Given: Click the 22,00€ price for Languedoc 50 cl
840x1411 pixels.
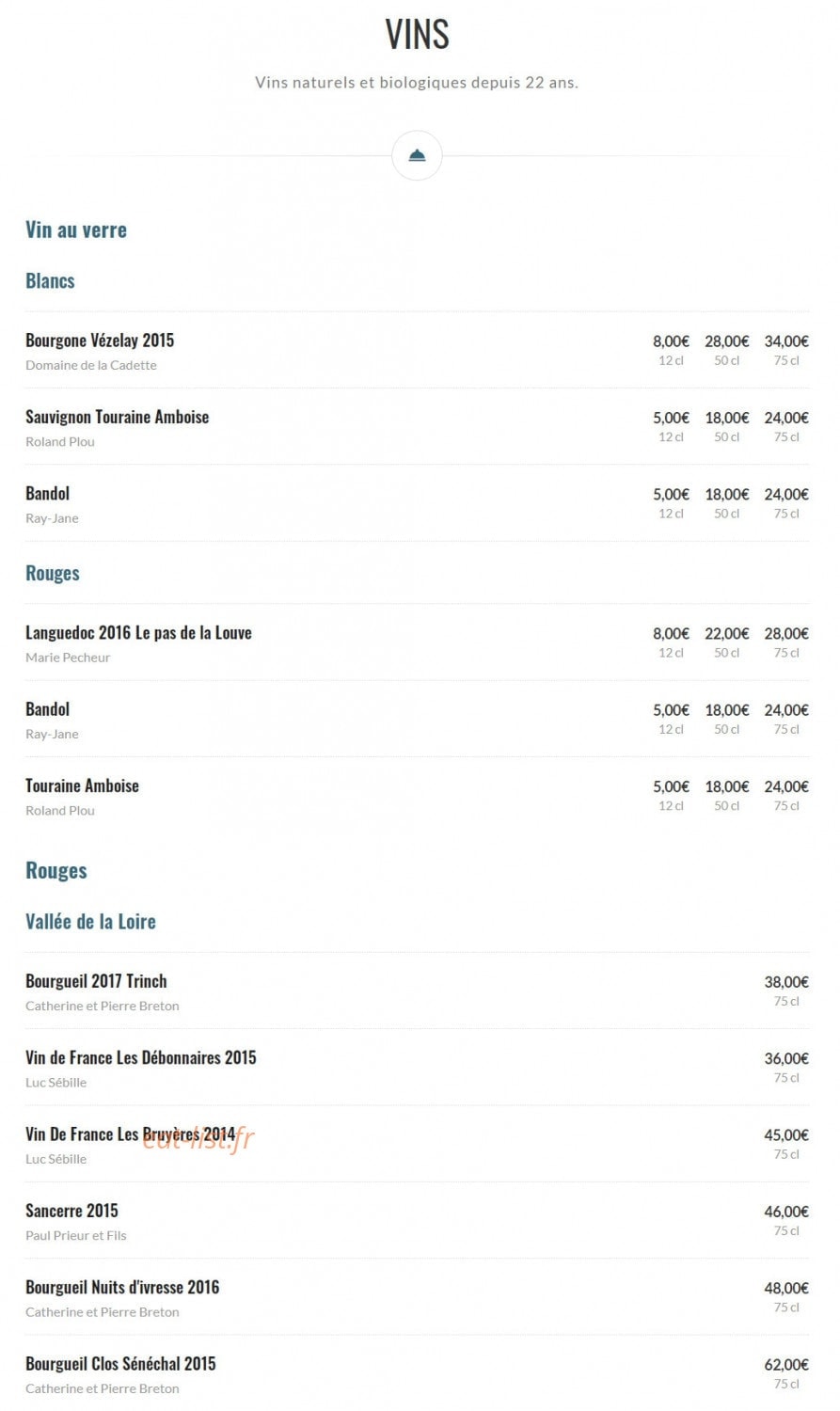Looking at the screenshot, I should tap(727, 634).
